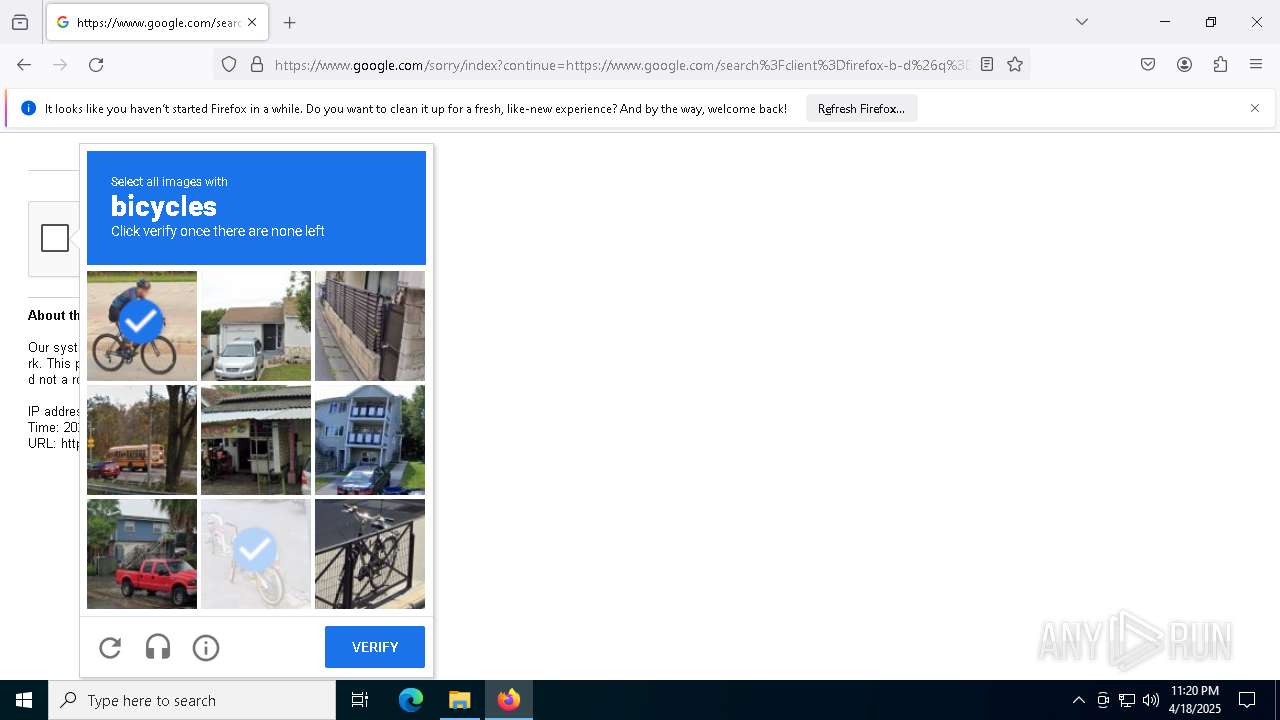
Task: Open the List all tabs dropdown
Action: [x=1081, y=22]
